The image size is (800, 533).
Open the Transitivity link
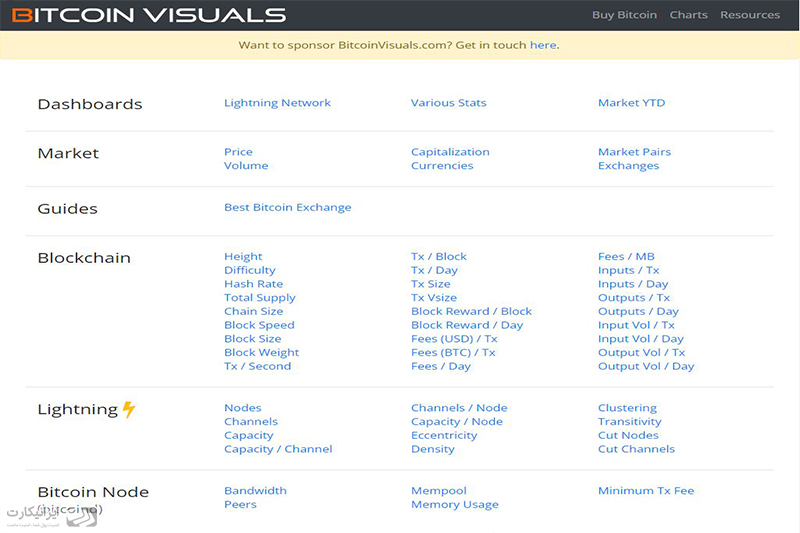point(630,422)
